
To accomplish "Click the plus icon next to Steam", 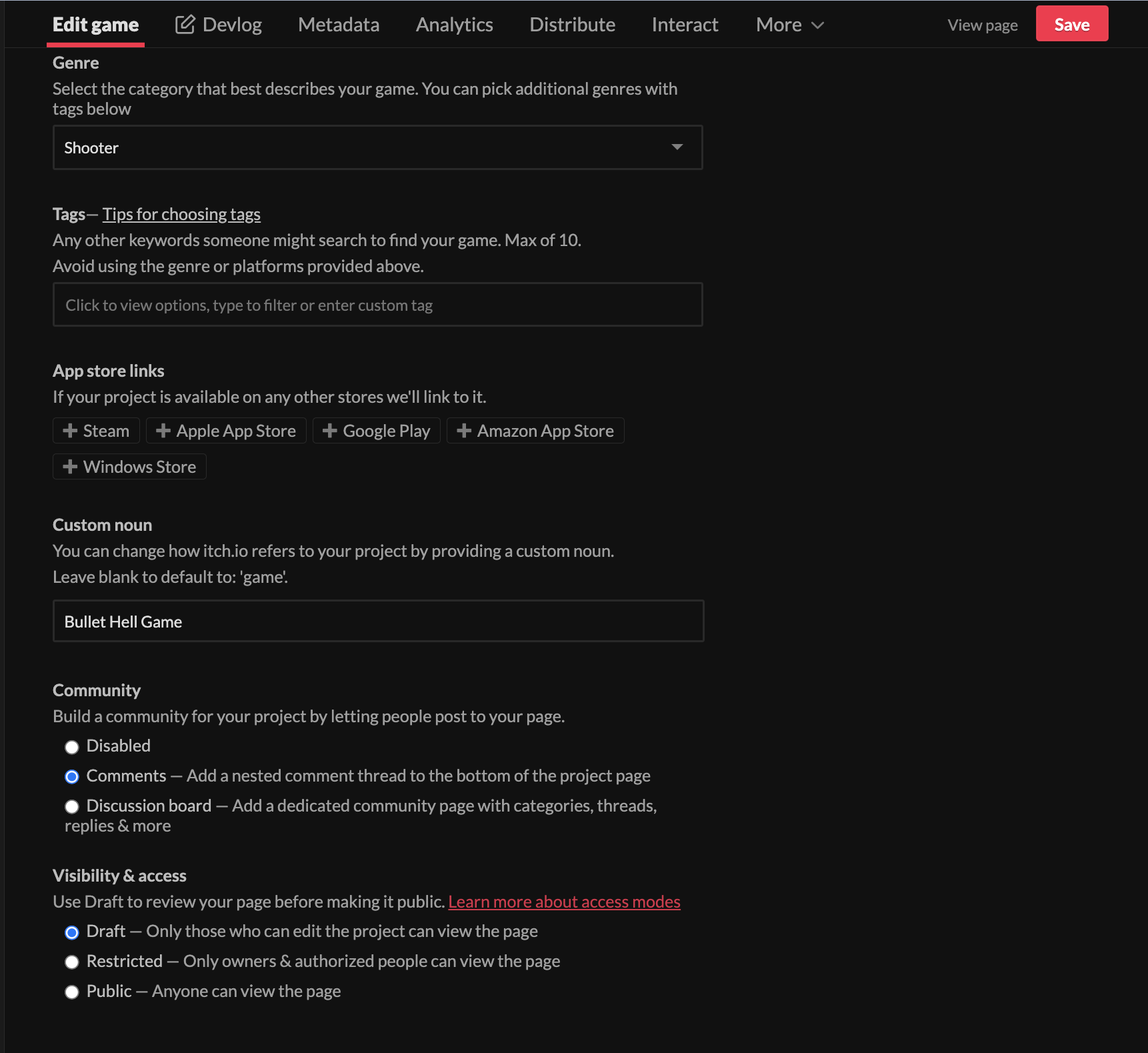I will coord(70,431).
